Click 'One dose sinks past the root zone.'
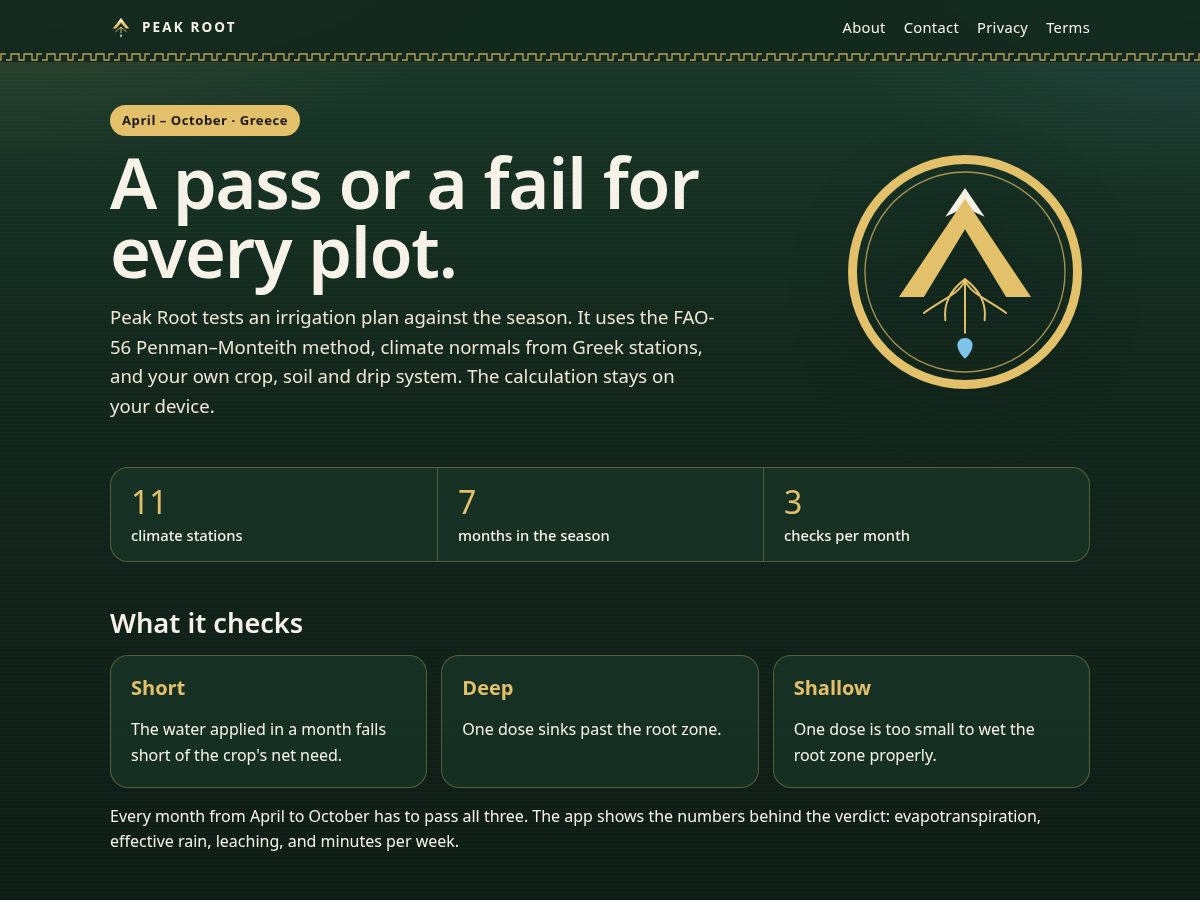This screenshot has width=1200, height=900. point(592,730)
